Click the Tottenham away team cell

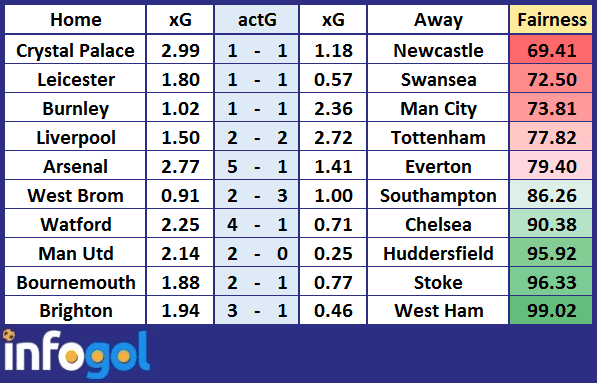click(x=438, y=137)
